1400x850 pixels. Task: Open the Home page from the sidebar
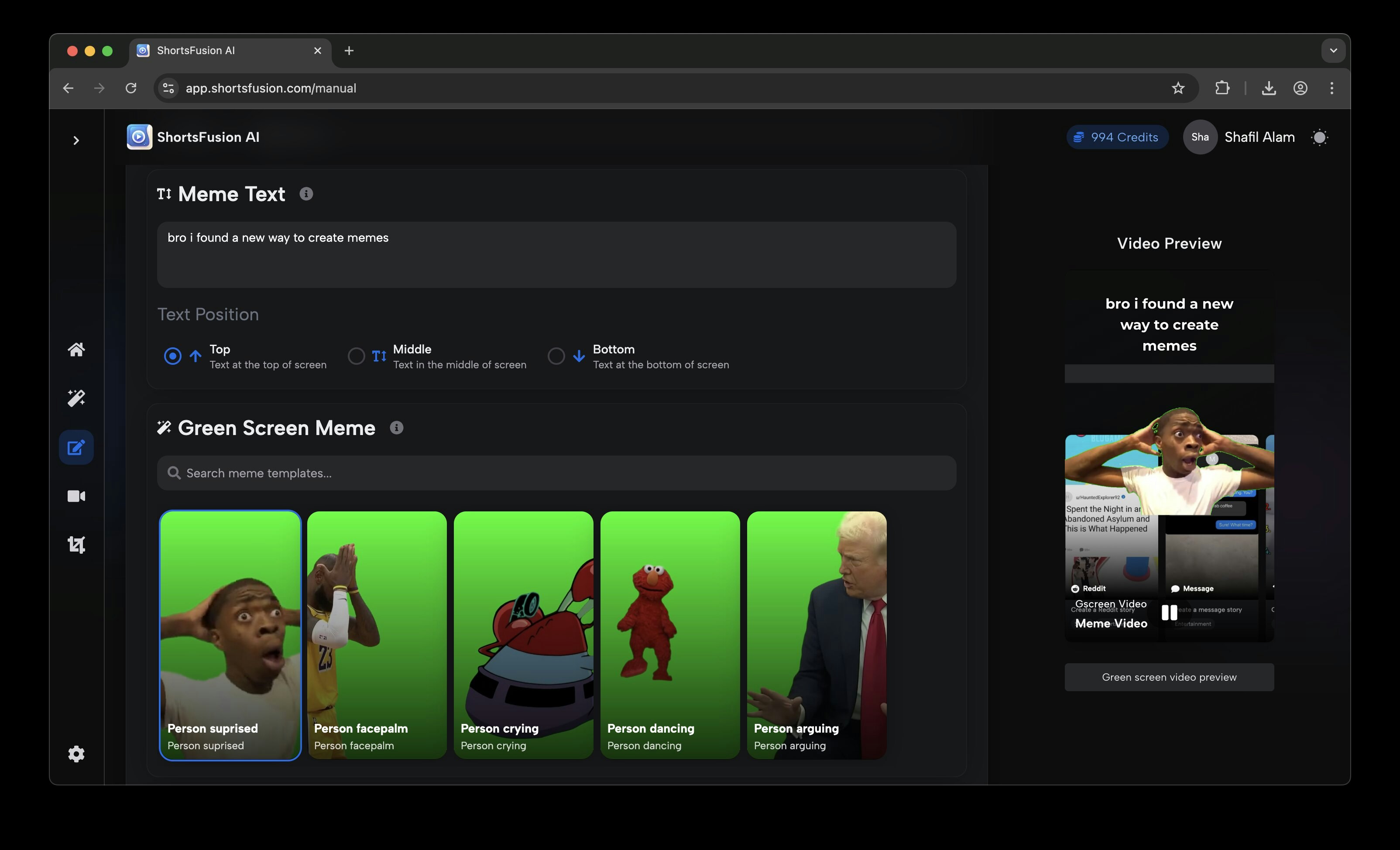coord(76,350)
